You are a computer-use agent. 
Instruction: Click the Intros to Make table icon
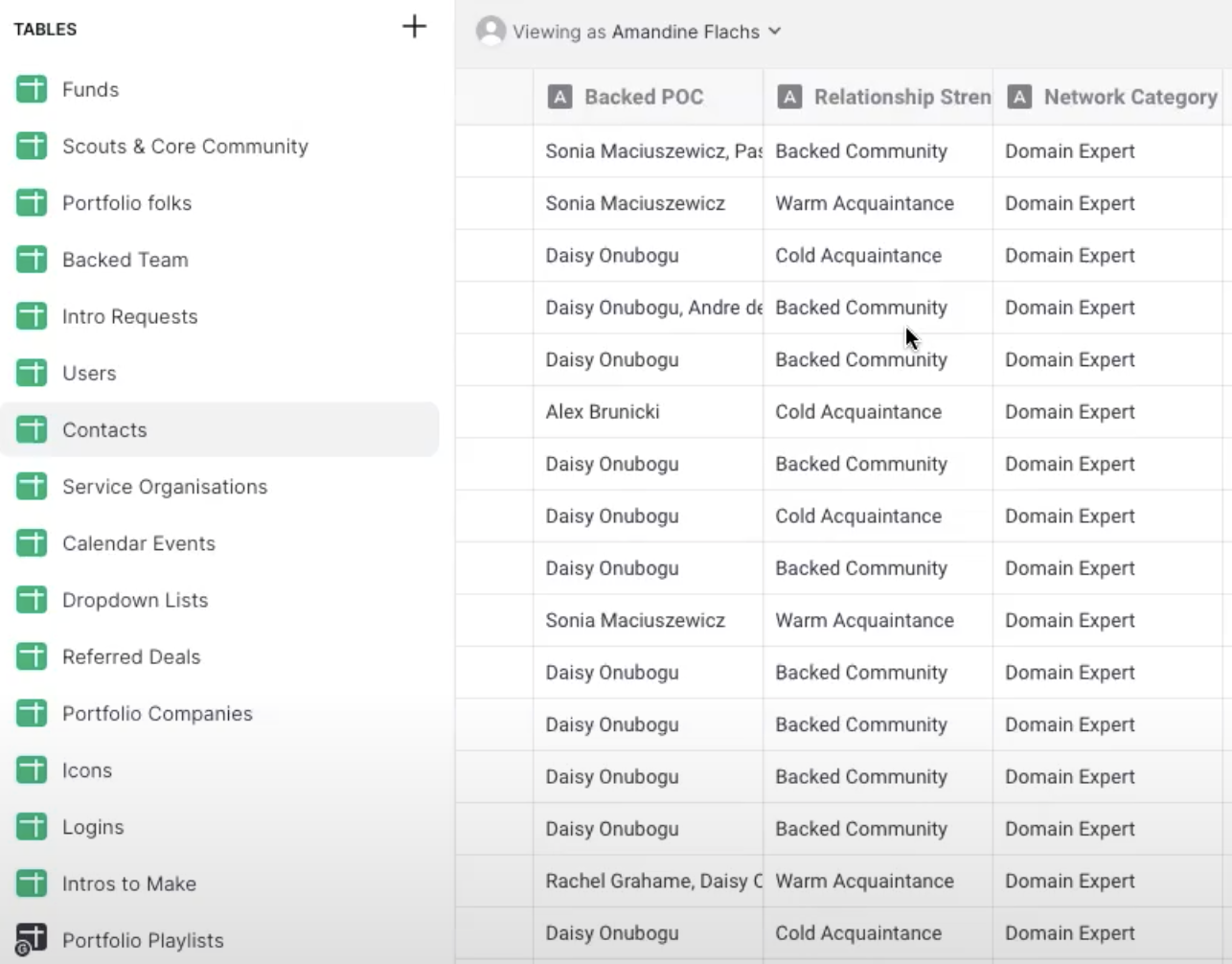(x=32, y=884)
